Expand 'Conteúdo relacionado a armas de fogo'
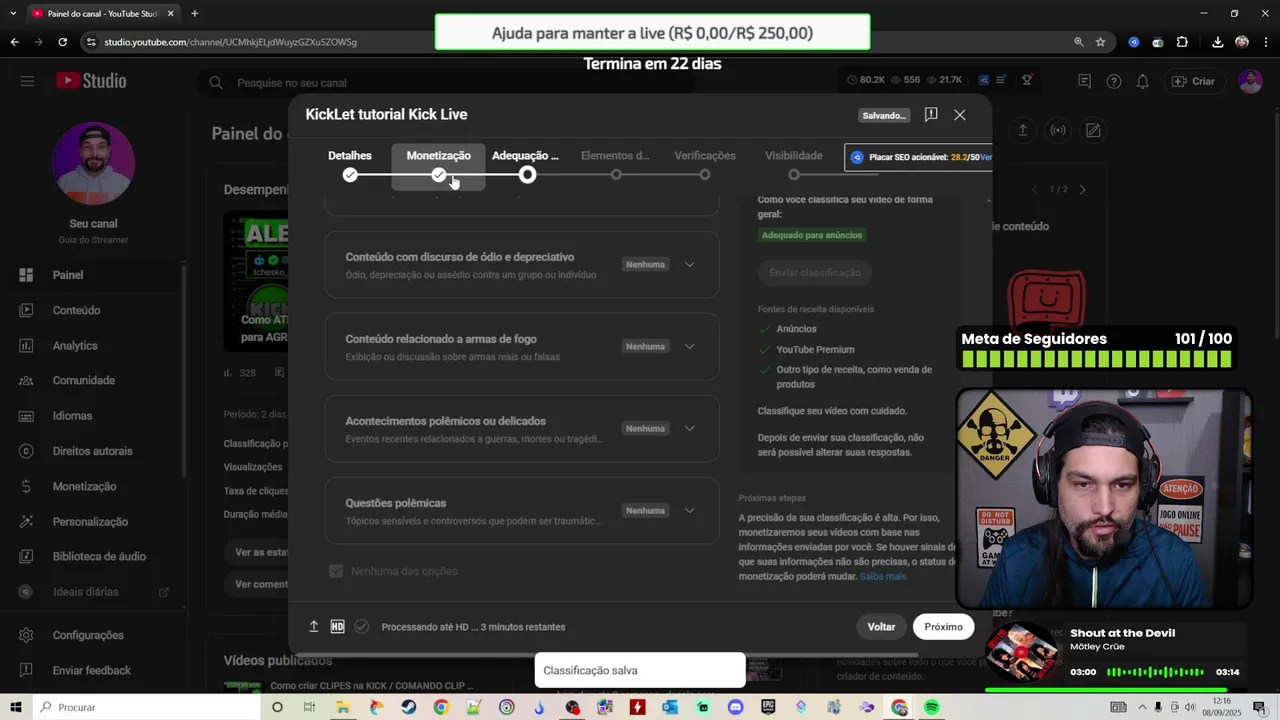The height and width of the screenshot is (720, 1280). coord(689,346)
